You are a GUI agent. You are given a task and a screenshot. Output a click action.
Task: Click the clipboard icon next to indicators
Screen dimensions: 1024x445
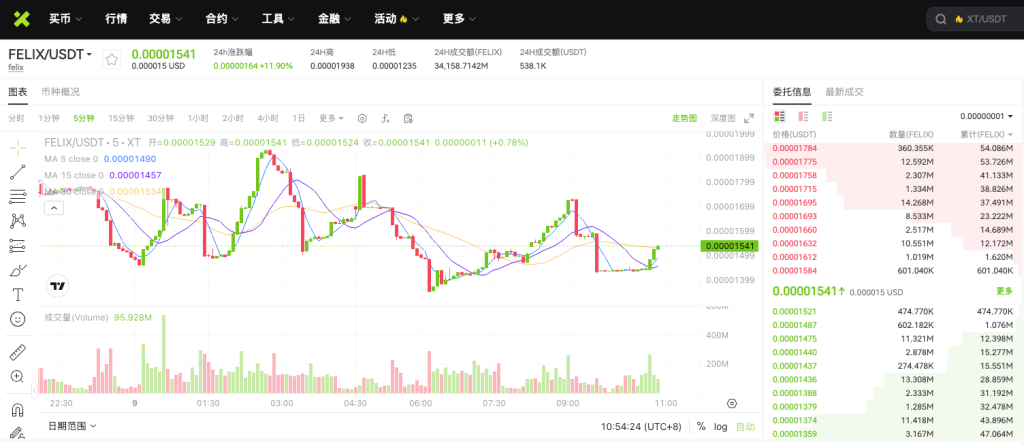coord(408,118)
